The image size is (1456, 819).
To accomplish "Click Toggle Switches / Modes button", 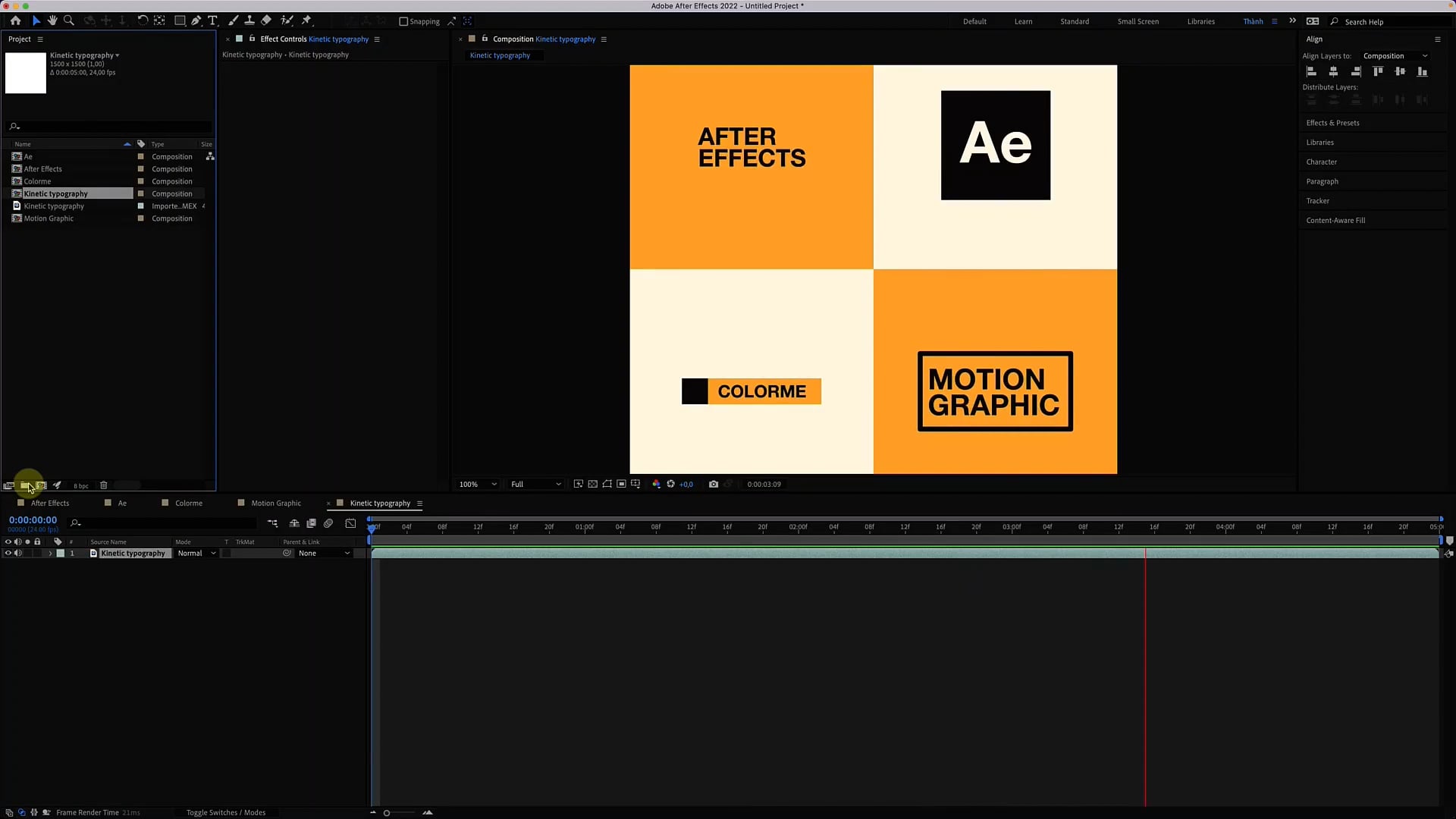I will coord(226,813).
